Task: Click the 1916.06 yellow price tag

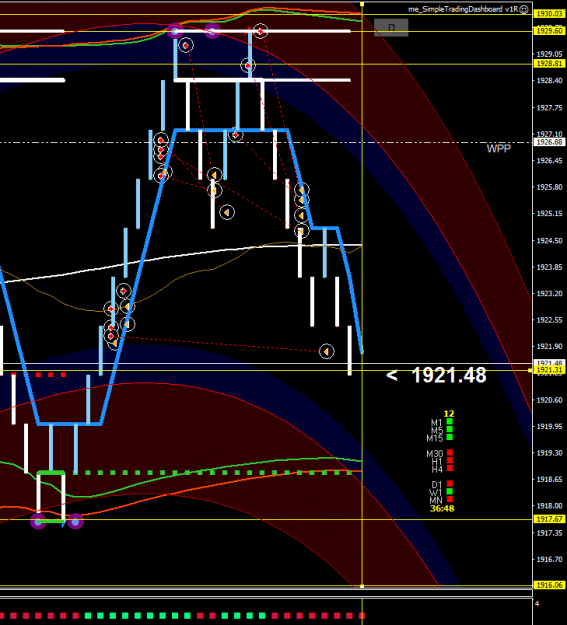Action: pos(549,585)
